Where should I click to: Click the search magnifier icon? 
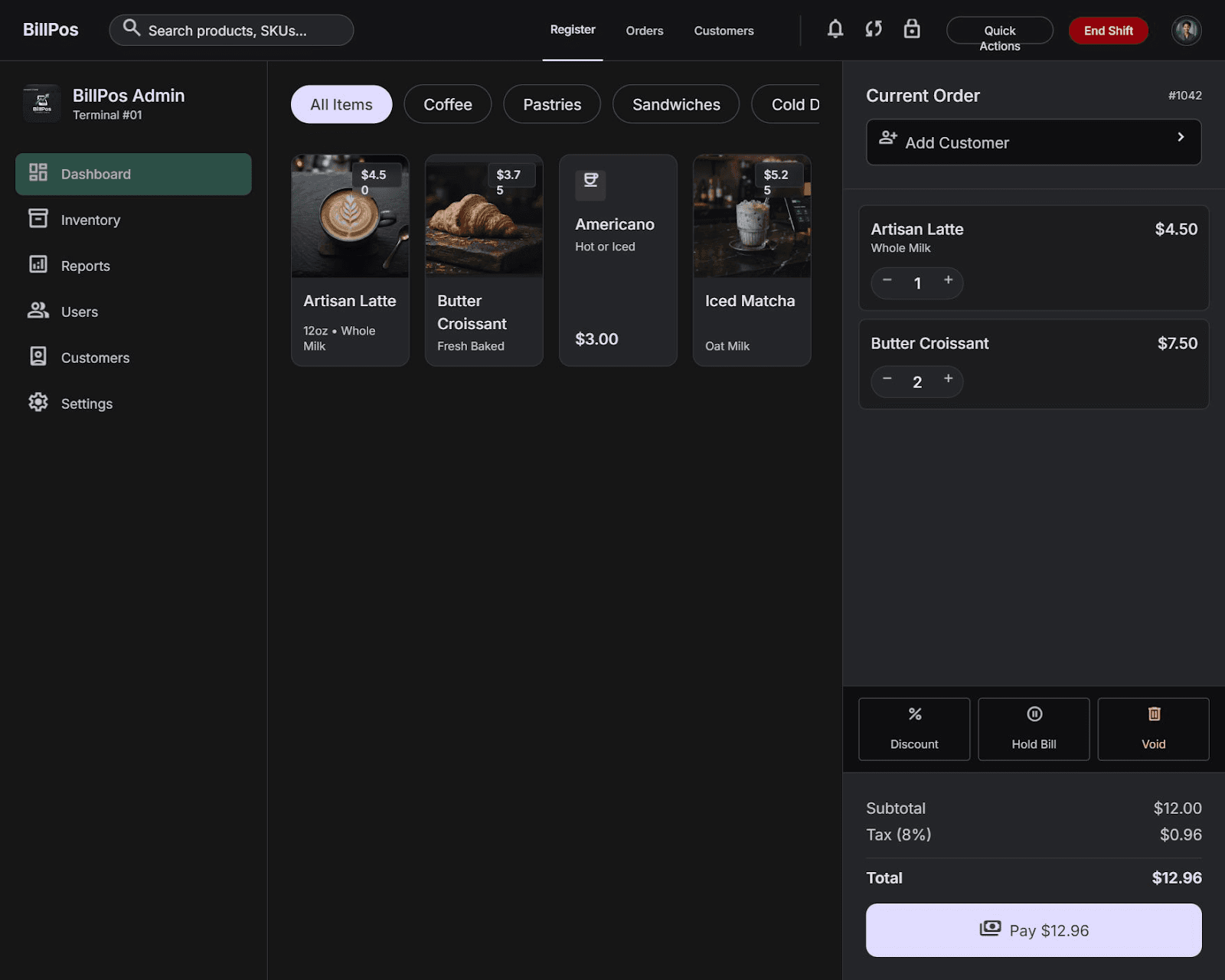(x=132, y=28)
